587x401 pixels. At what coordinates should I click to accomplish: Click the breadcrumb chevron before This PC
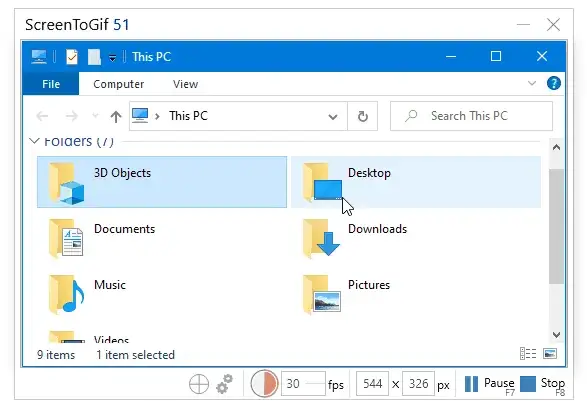click(x=158, y=116)
